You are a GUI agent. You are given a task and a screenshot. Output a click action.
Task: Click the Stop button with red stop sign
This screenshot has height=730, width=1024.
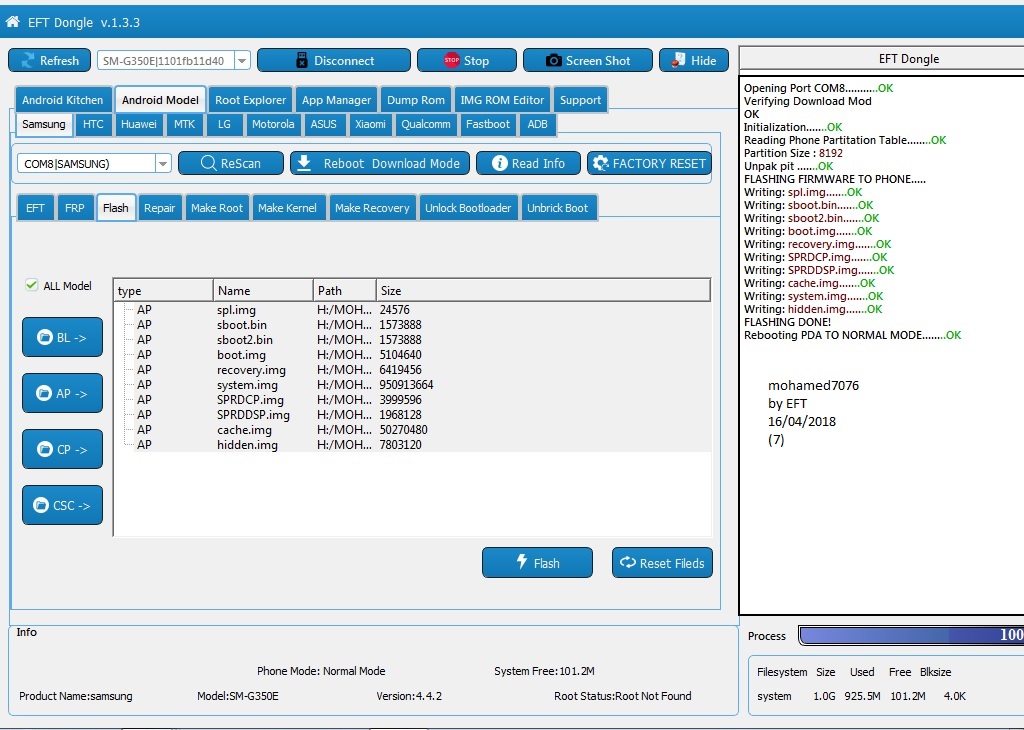click(x=466, y=61)
